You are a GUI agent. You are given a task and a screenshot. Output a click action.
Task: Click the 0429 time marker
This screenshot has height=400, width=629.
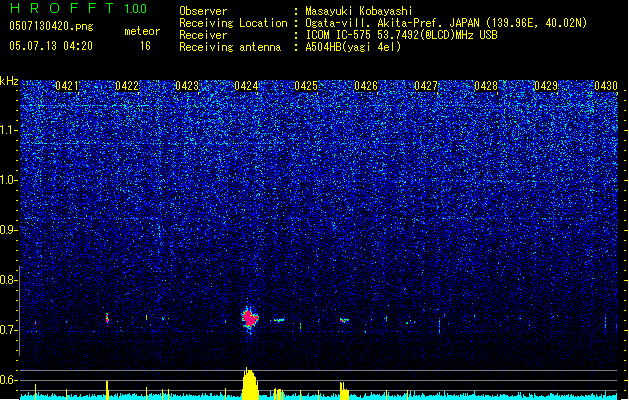coord(546,86)
